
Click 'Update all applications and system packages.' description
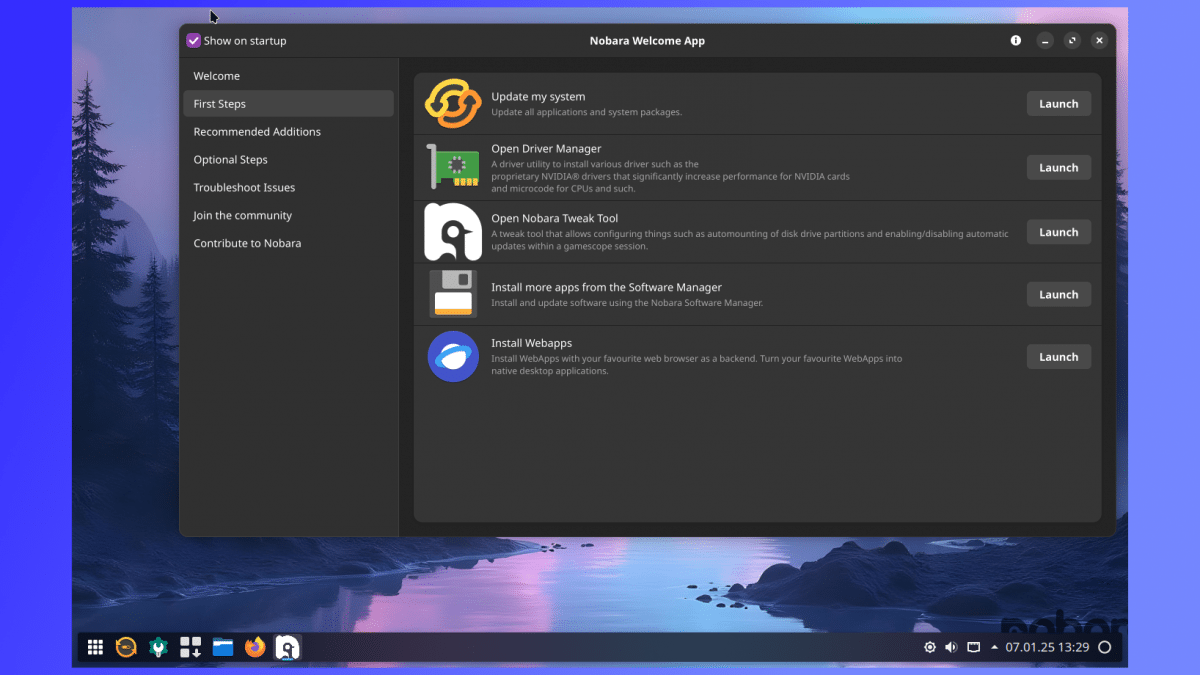(586, 112)
